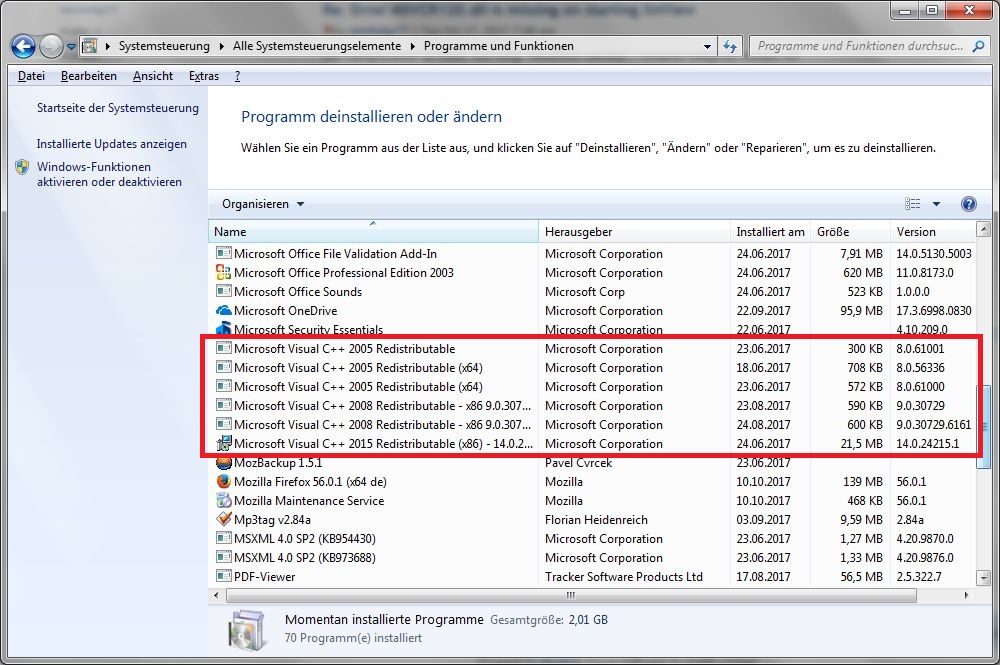The height and width of the screenshot is (665, 1000).
Task: Click the Microsoft Office Sounds icon
Action: (x=223, y=291)
